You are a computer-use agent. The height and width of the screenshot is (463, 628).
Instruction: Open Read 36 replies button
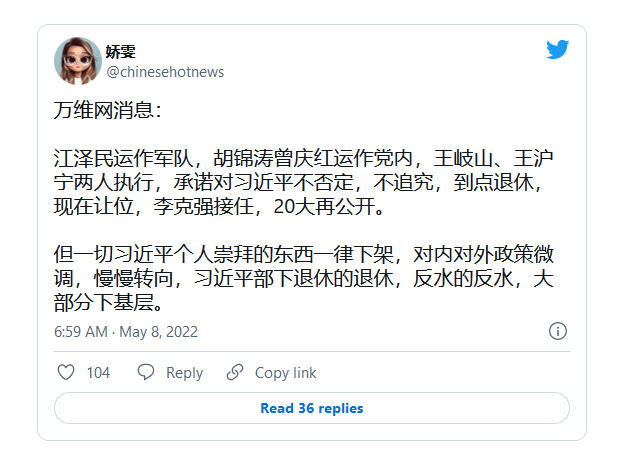pyautogui.click(x=311, y=408)
